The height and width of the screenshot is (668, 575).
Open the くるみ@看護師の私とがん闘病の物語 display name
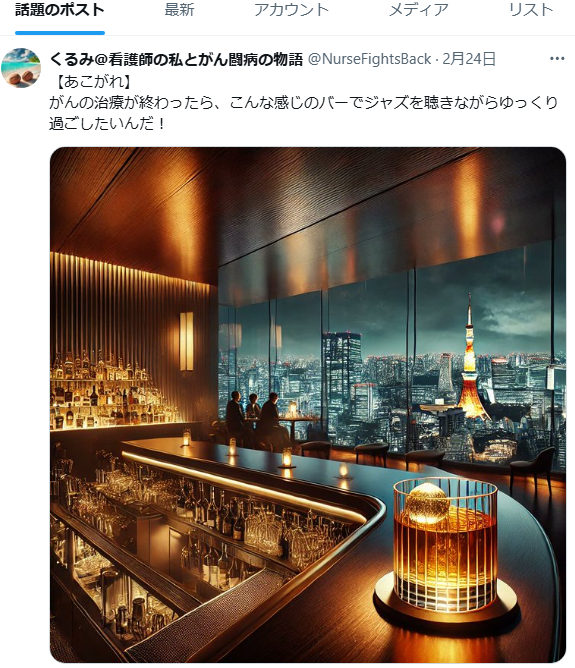coord(176,59)
